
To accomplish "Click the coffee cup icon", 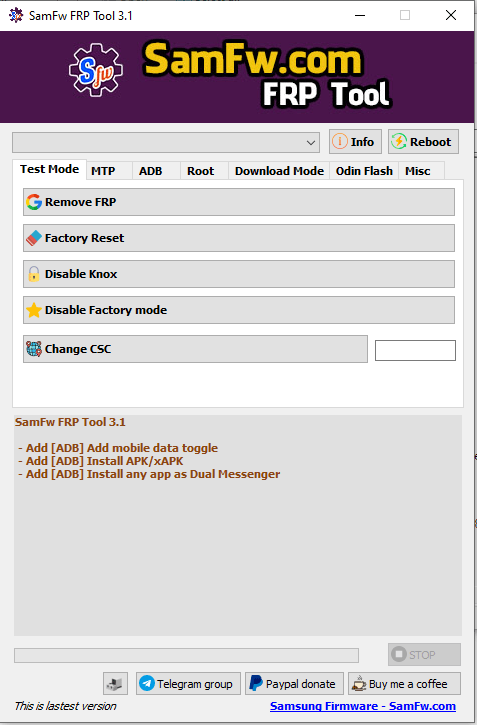I will tap(359, 683).
